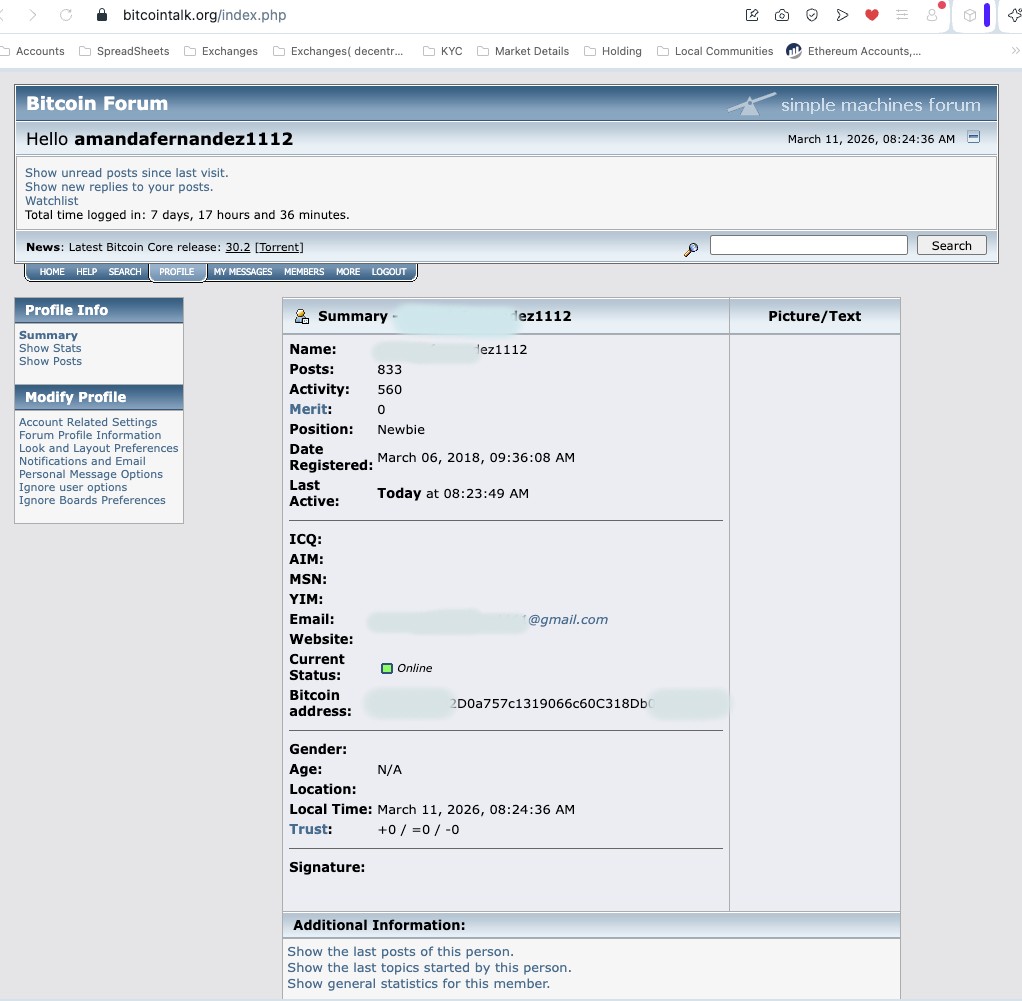Image resolution: width=1022 pixels, height=1001 pixels.
Task: Open the browser menu lines icon
Action: pyautogui.click(x=902, y=15)
